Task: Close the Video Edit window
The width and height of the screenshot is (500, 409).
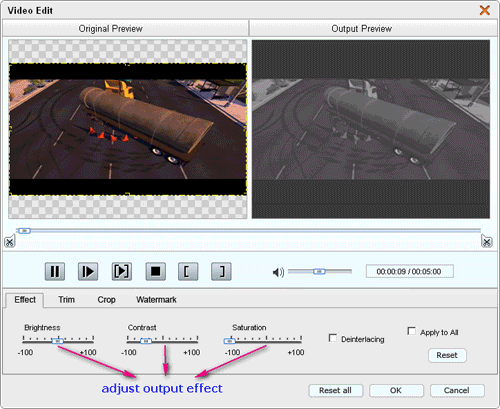Action: point(485,10)
